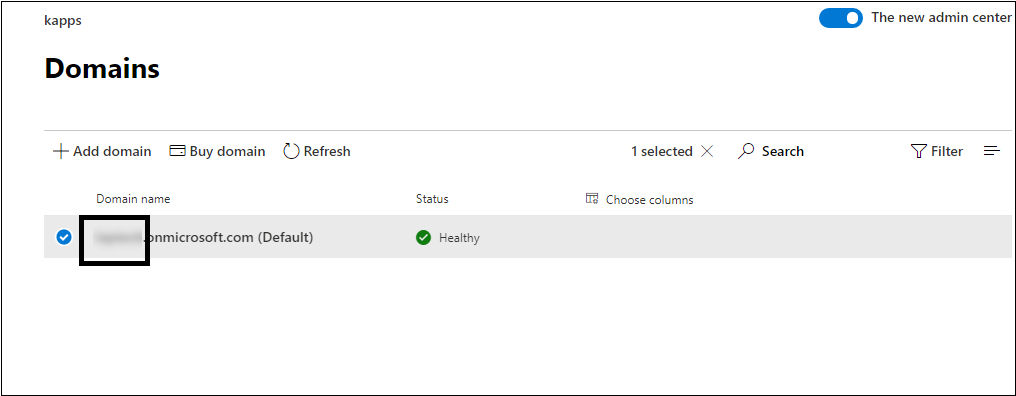The height and width of the screenshot is (396, 1016).
Task: Click the green Healthy status checkmark icon
Action: pos(423,238)
